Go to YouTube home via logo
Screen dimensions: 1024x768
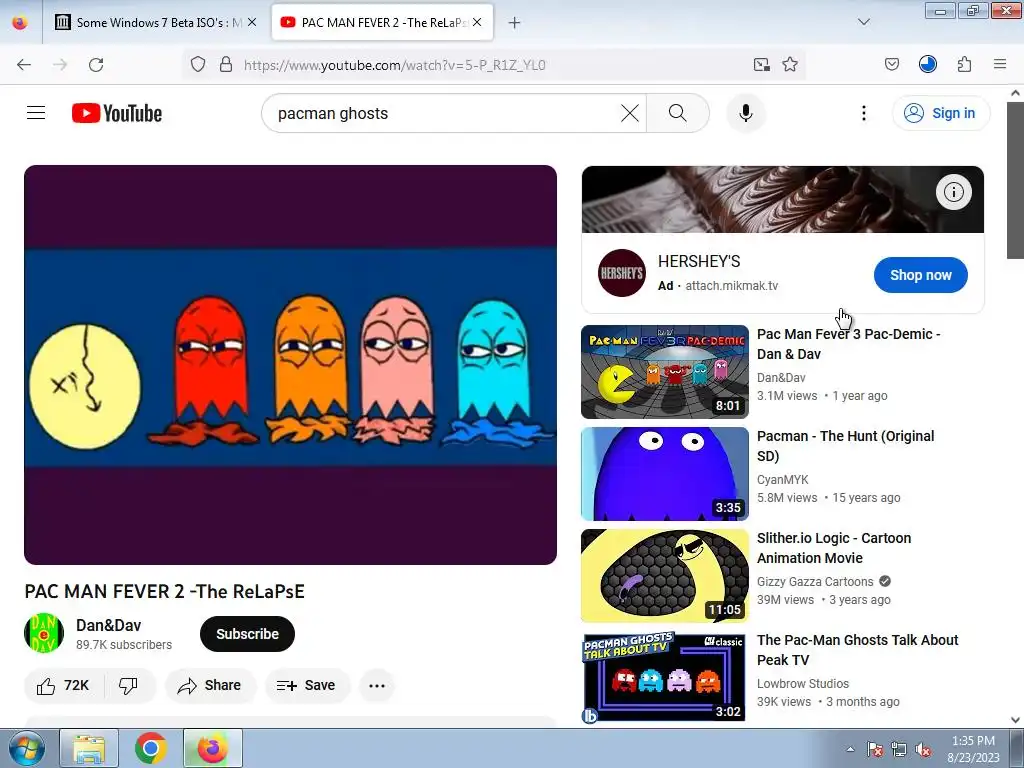[117, 113]
